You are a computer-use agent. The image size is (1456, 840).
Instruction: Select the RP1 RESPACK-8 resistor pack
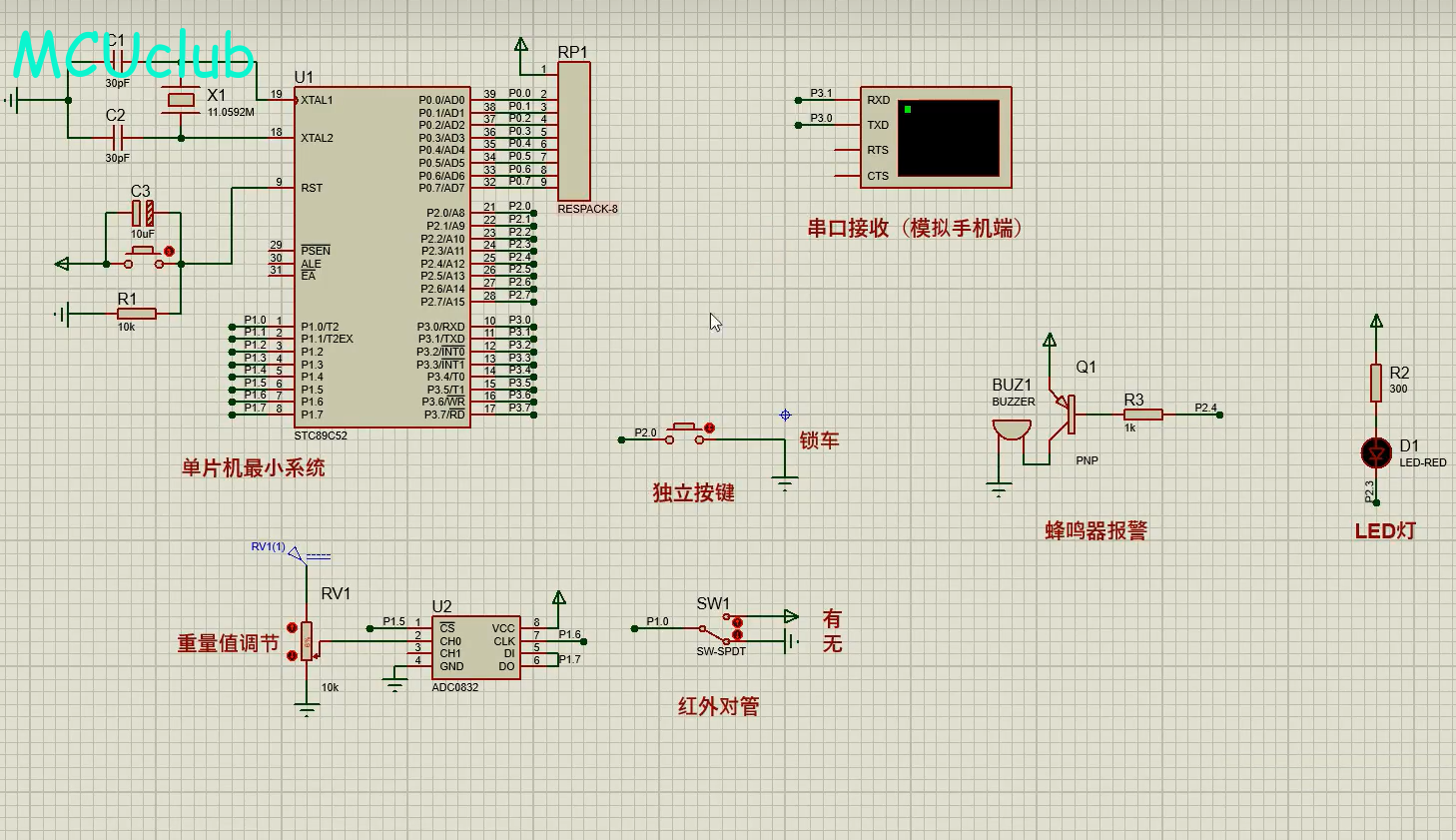[x=573, y=132]
